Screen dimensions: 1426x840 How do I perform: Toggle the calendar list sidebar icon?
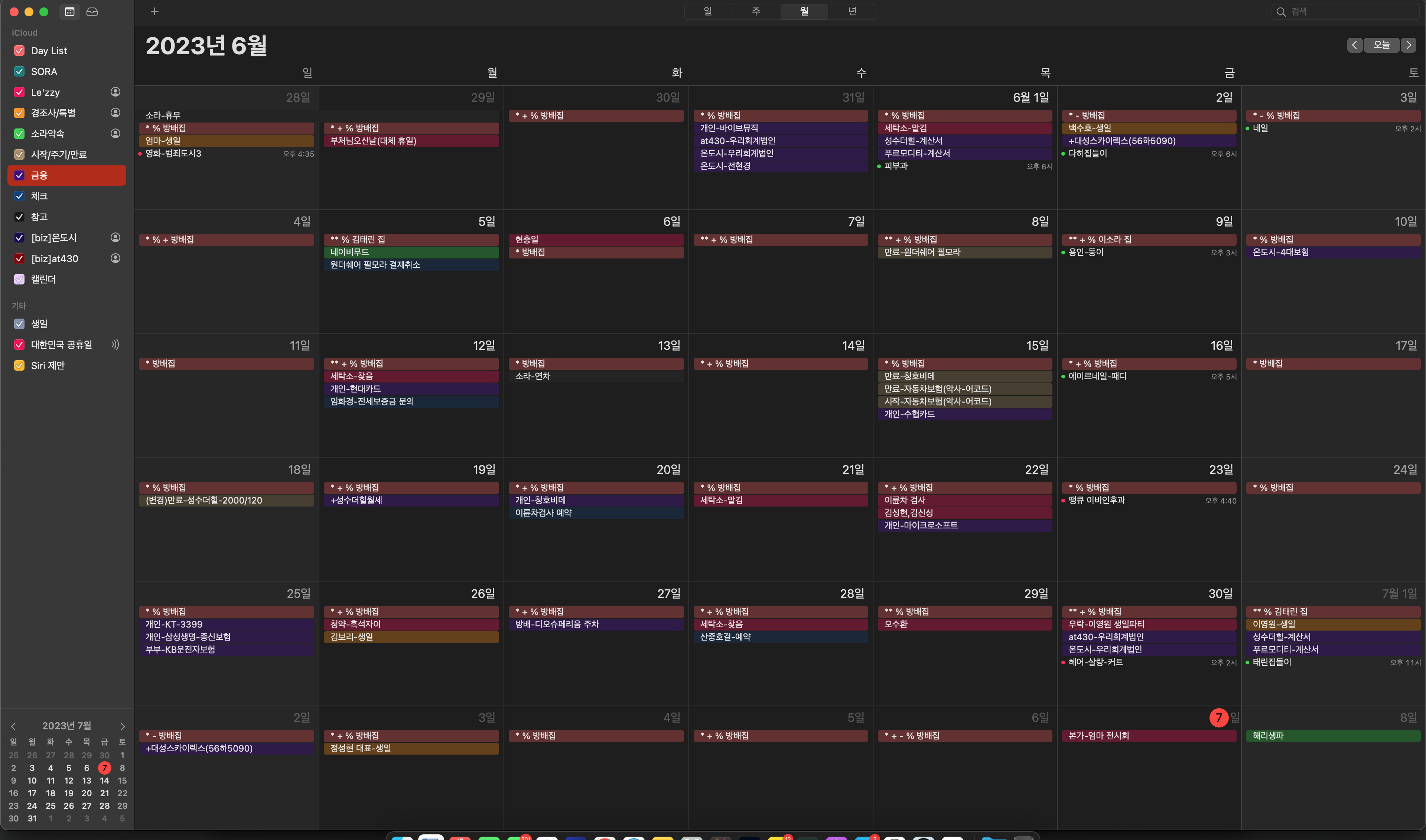tap(69, 12)
